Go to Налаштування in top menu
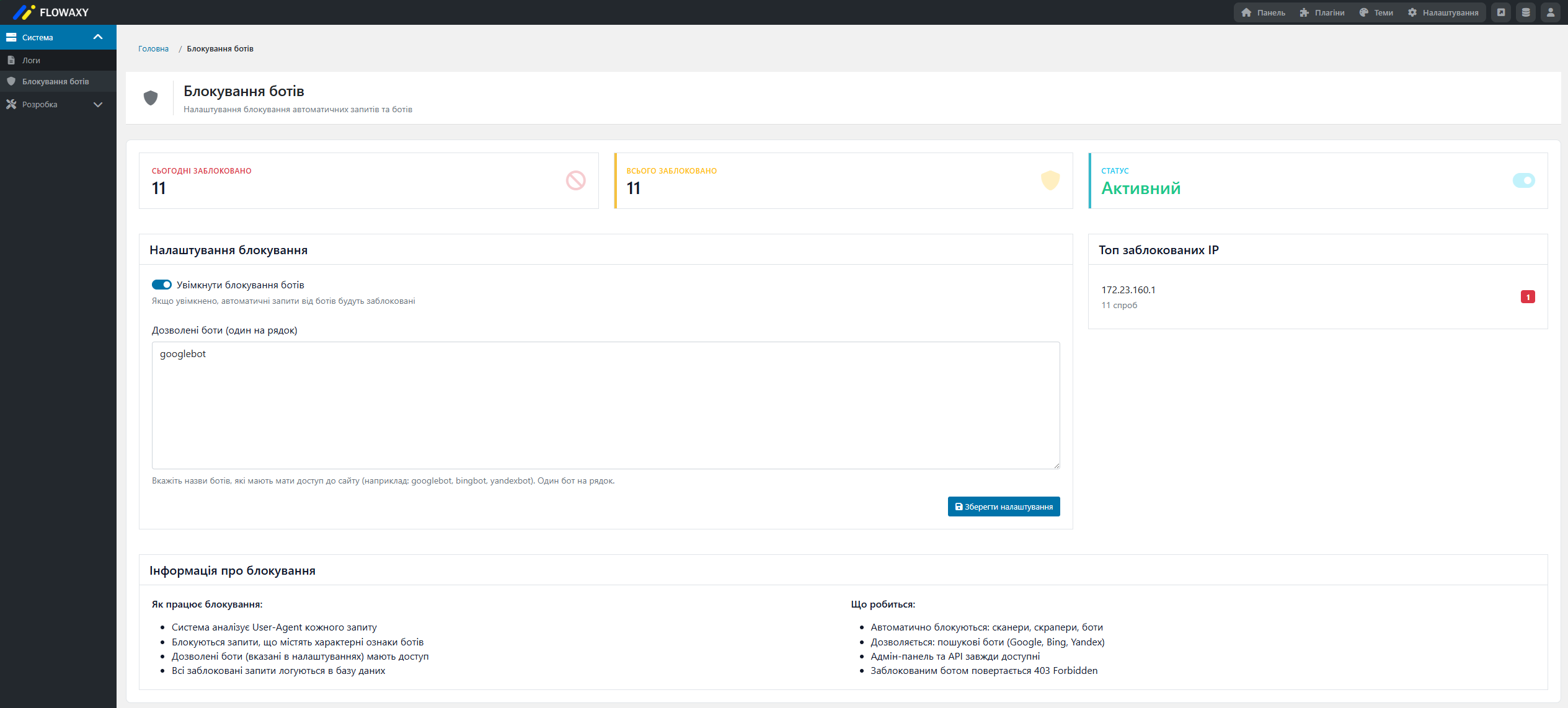Viewport: 1568px width, 708px height. pos(1443,12)
